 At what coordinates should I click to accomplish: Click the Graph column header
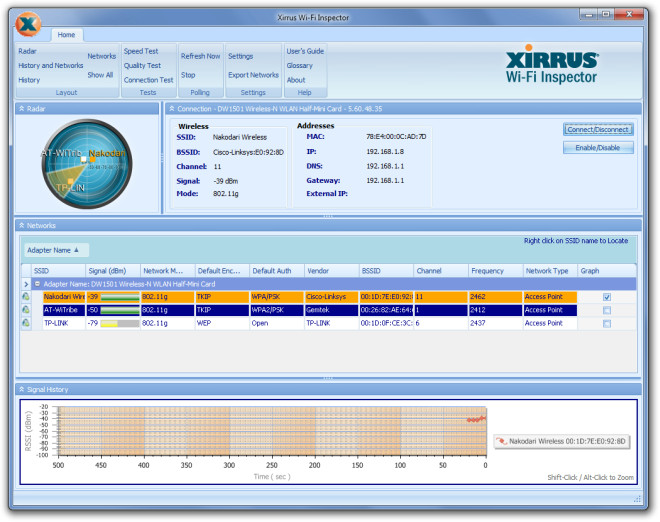click(x=607, y=271)
